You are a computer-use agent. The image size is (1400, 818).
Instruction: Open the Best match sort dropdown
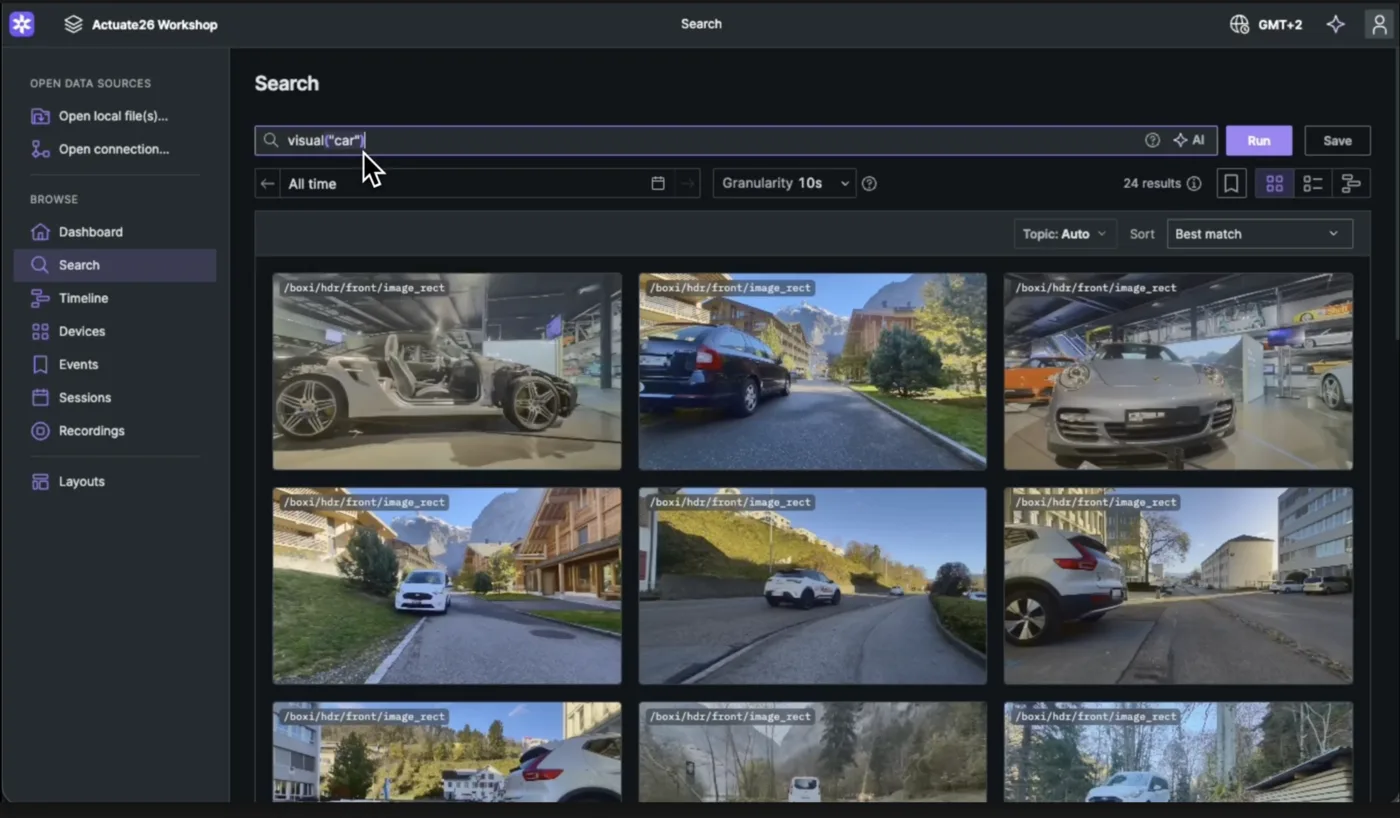[1260, 234]
